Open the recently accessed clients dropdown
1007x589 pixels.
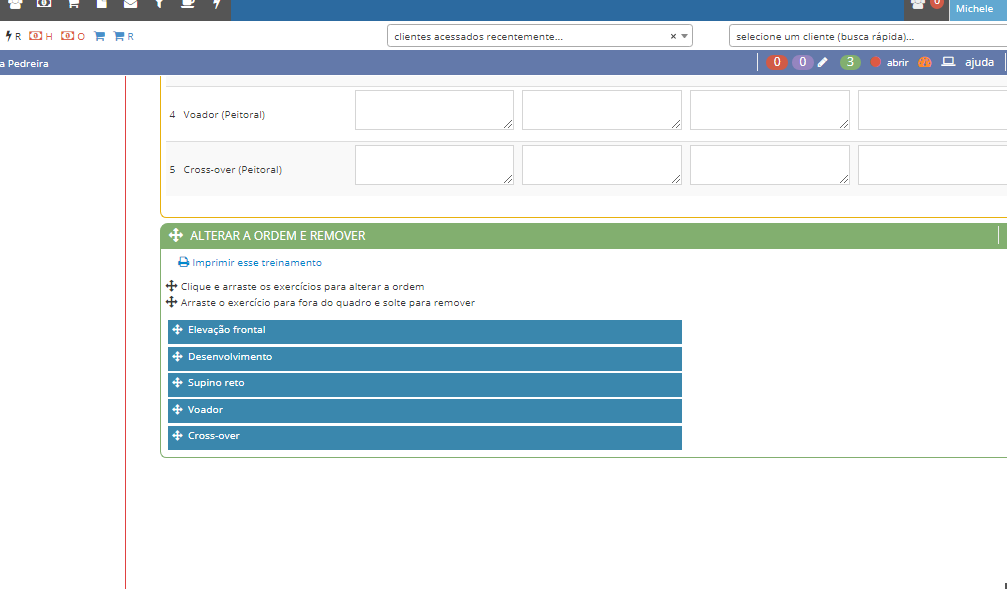tap(530, 36)
